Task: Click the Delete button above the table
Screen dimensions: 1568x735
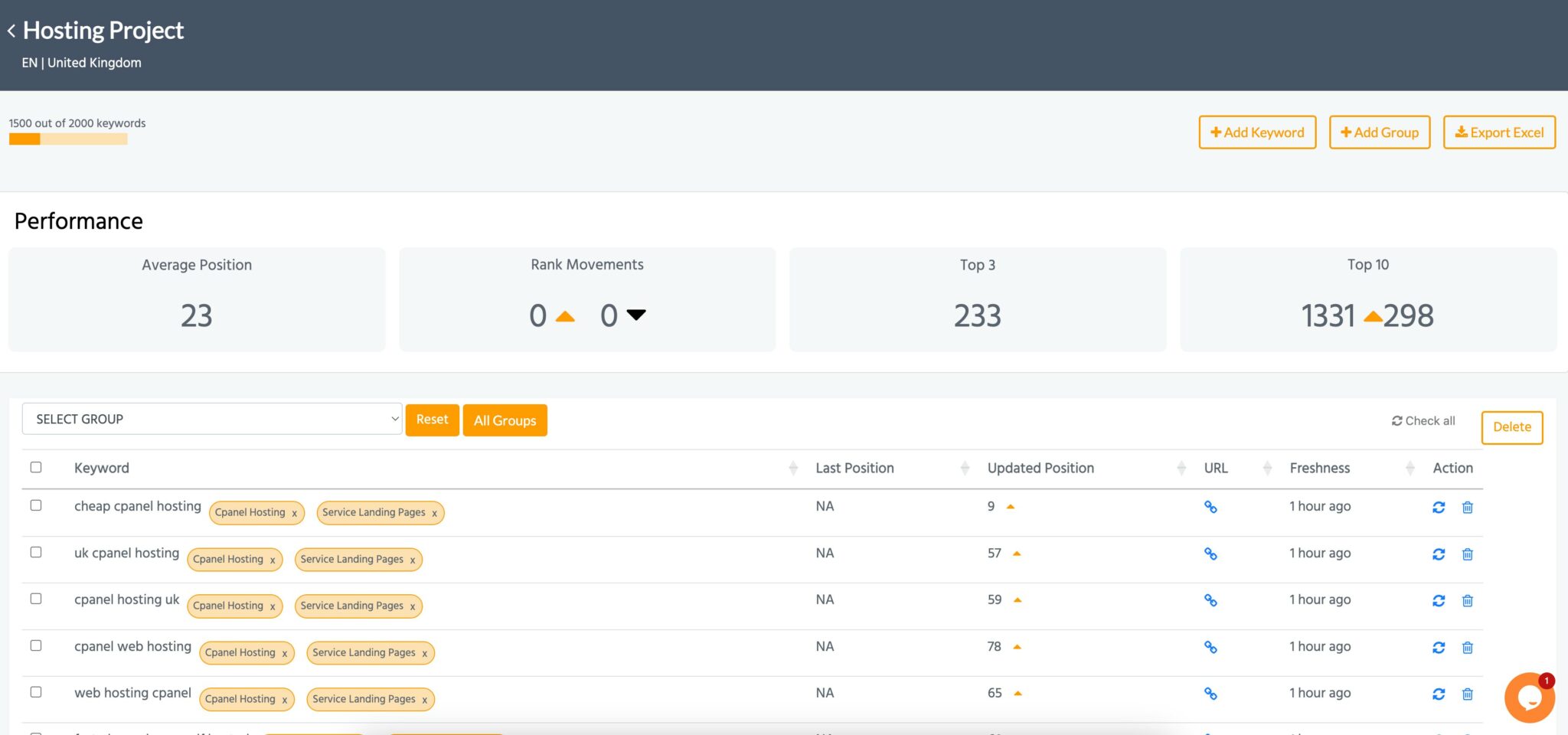Action: (x=1511, y=427)
